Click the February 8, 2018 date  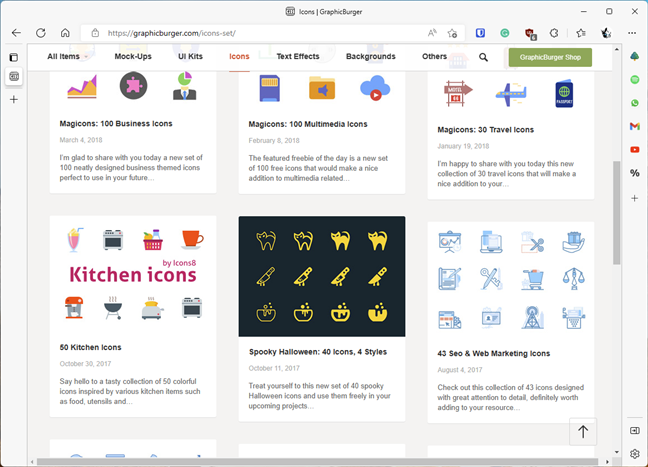click(x=274, y=141)
